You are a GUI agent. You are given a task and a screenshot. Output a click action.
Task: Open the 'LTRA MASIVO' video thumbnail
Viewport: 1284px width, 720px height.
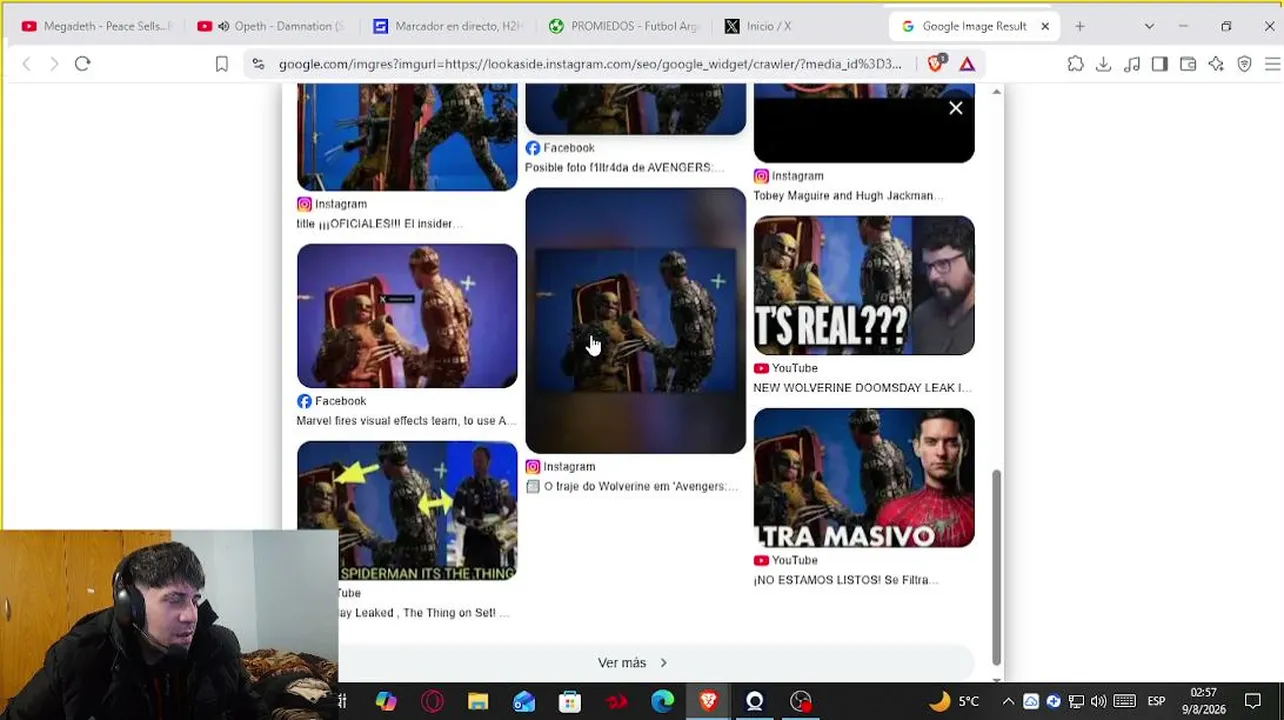click(864, 478)
